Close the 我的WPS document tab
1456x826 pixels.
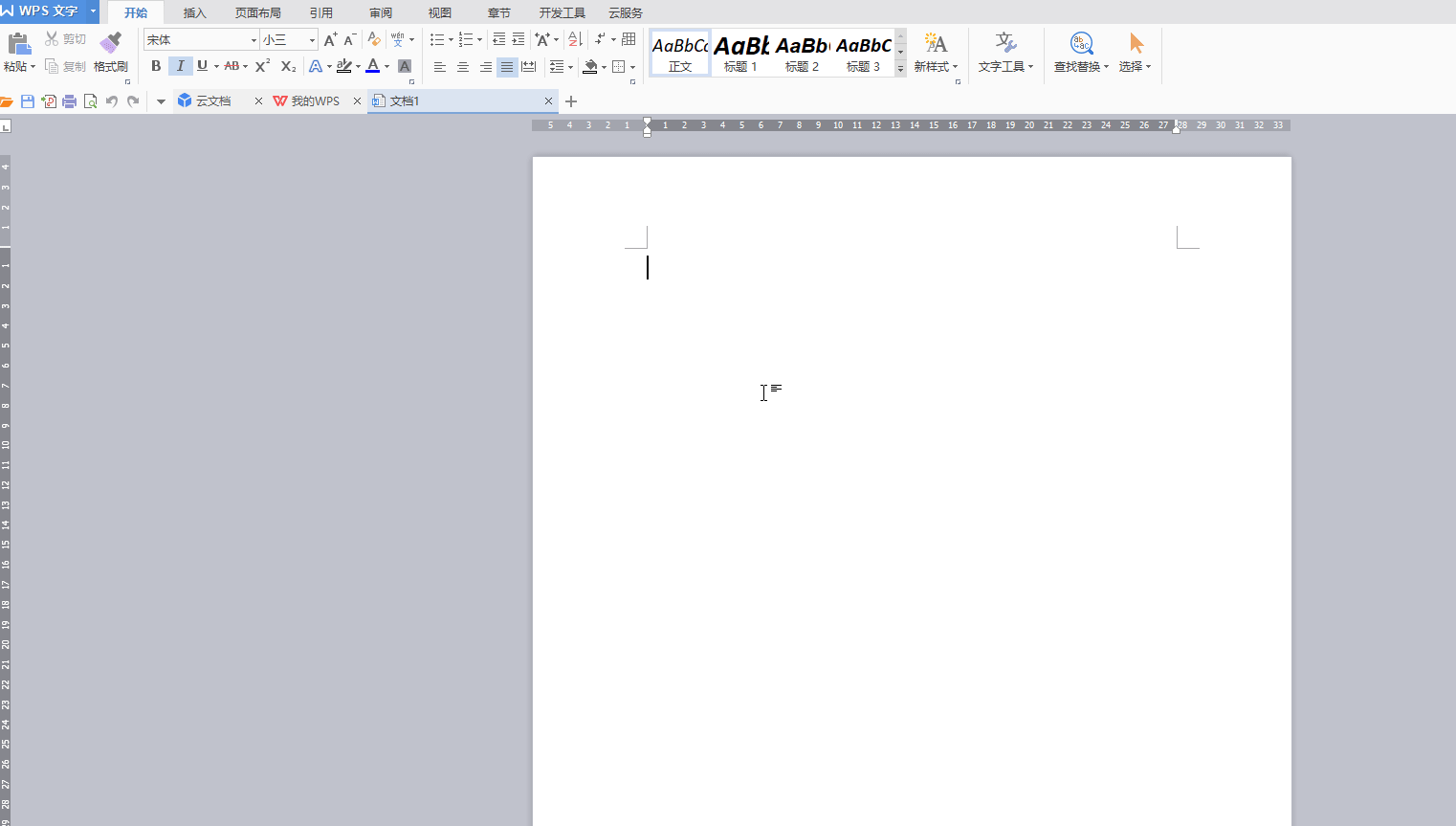(357, 101)
